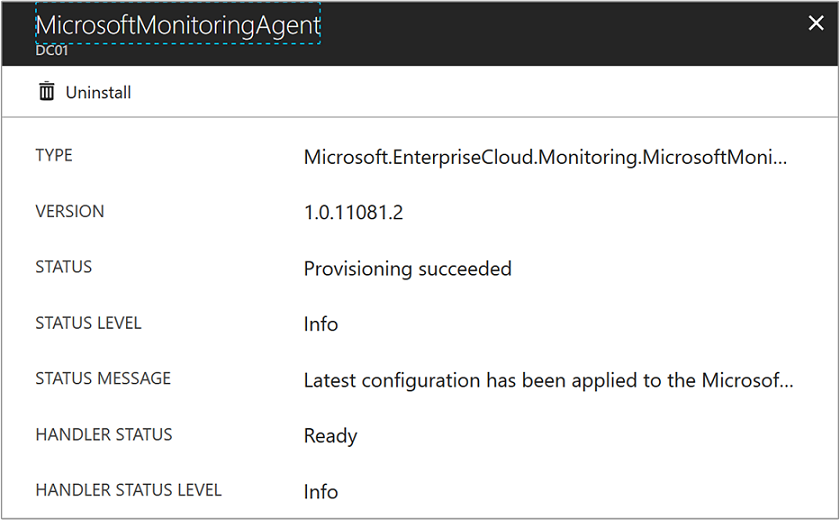Viewport: 840px width, 520px height.
Task: Select the MicrosoftMonitoringAgent title text
Action: [178, 26]
